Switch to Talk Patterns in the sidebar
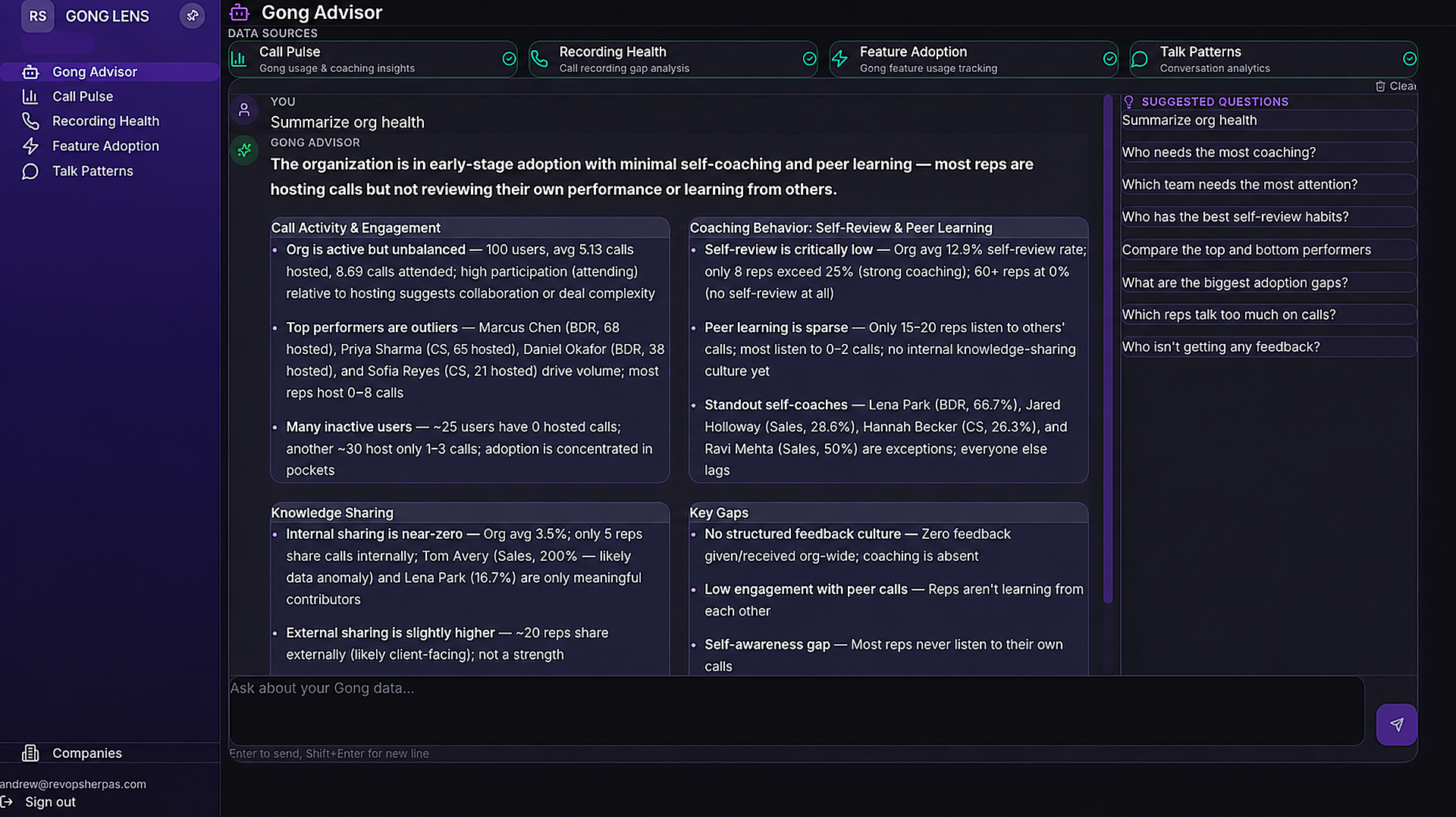Screen dimensions: 1456x817 point(110,171)
